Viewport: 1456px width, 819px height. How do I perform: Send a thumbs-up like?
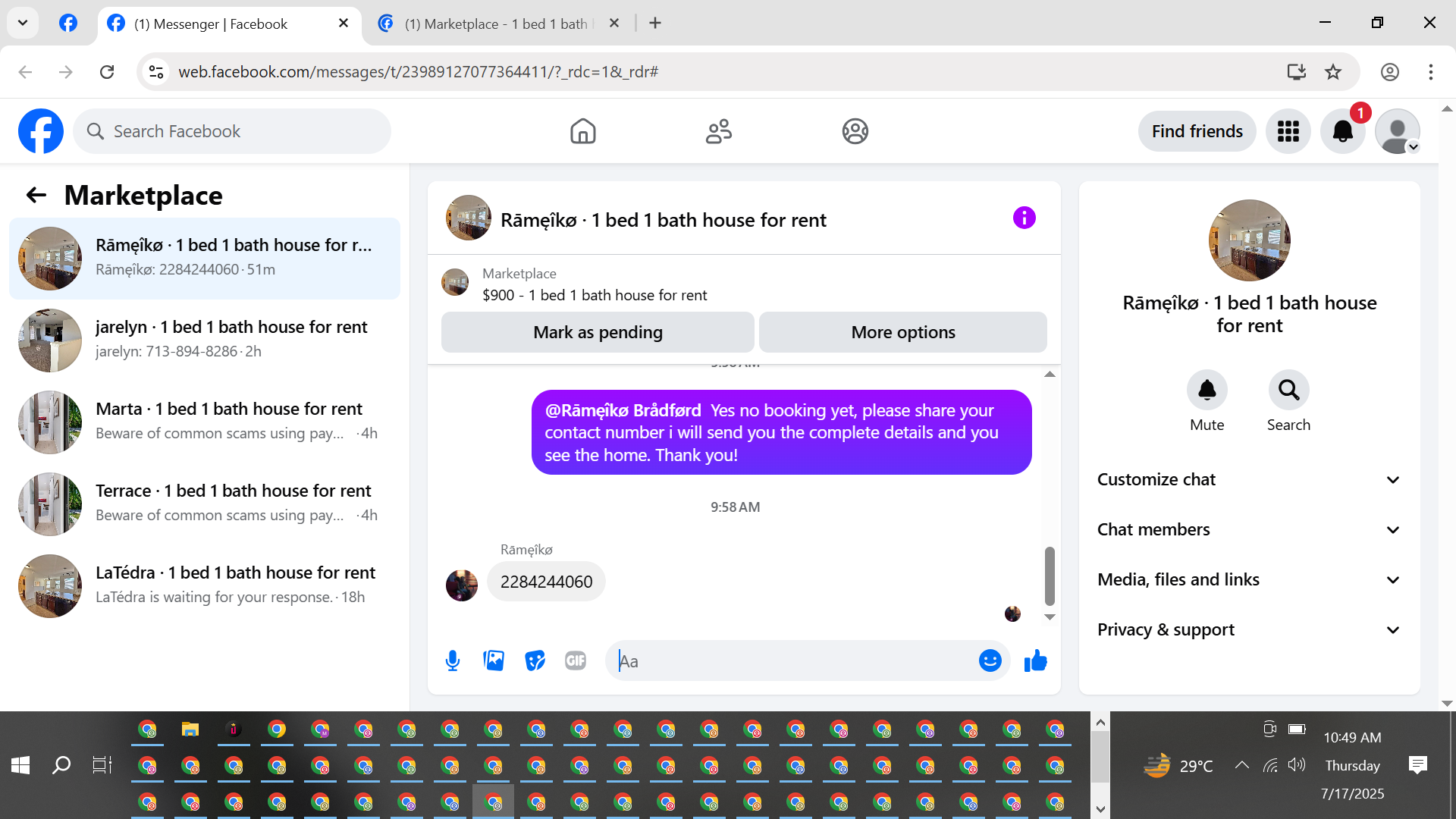click(x=1035, y=661)
